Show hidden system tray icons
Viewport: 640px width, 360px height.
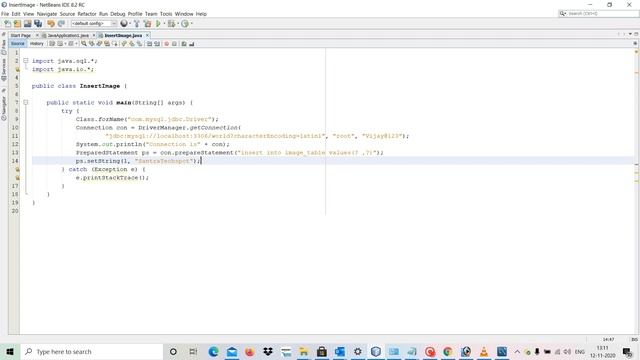[517, 352]
